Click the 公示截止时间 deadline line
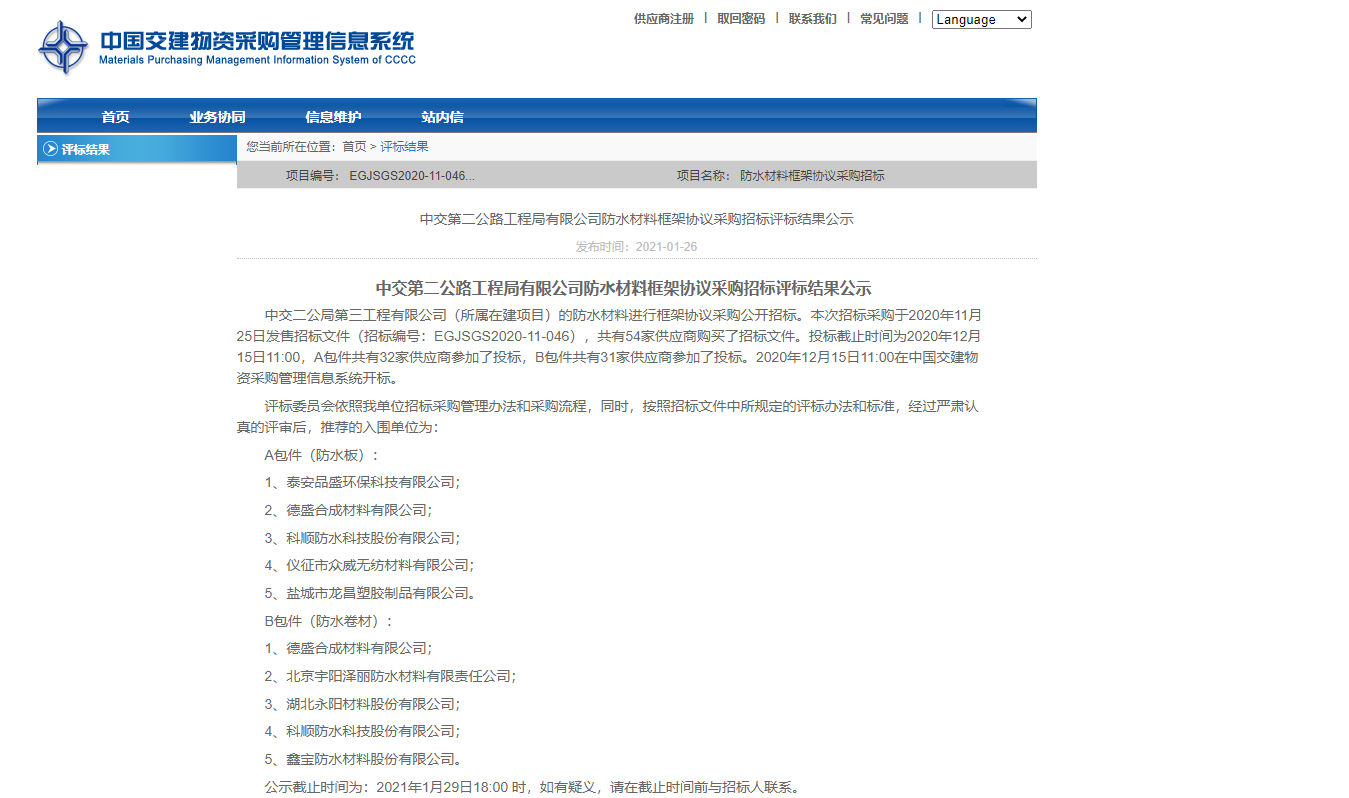This screenshot has height=798, width=1349. pyautogui.click(x=532, y=787)
